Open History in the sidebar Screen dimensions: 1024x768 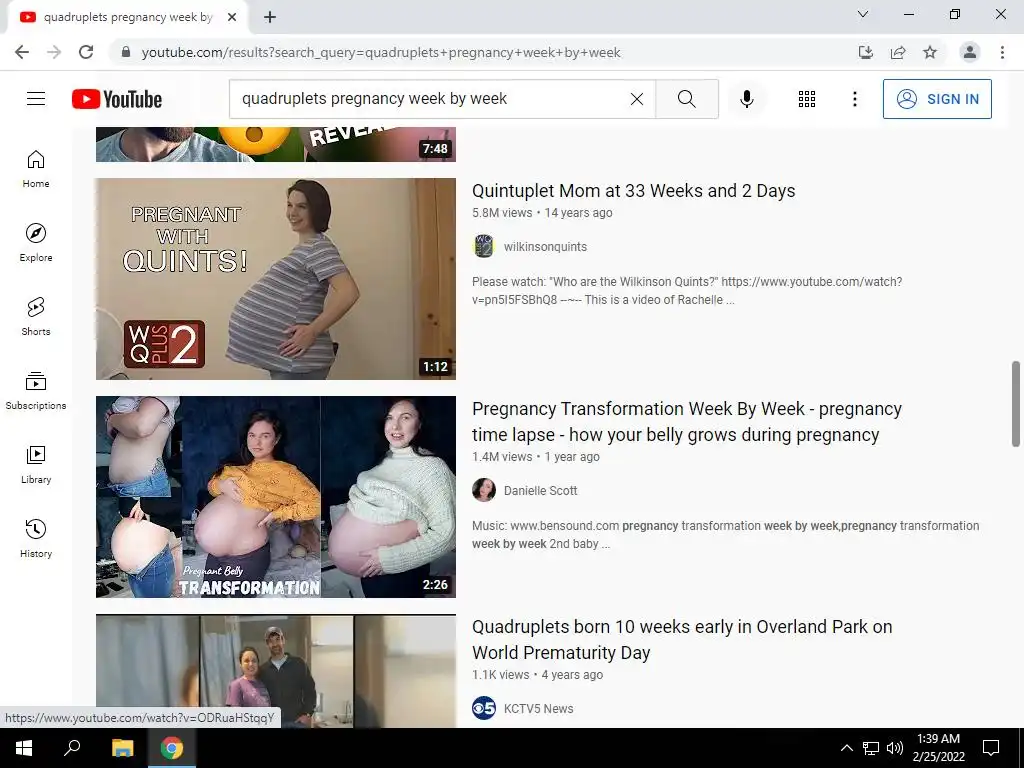click(36, 538)
